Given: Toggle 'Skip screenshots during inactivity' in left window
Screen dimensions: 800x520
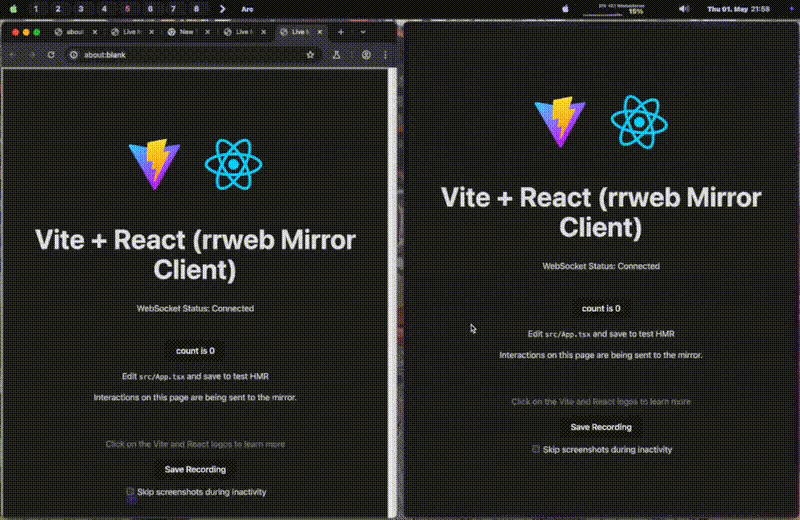Looking at the screenshot, I should tap(130, 491).
